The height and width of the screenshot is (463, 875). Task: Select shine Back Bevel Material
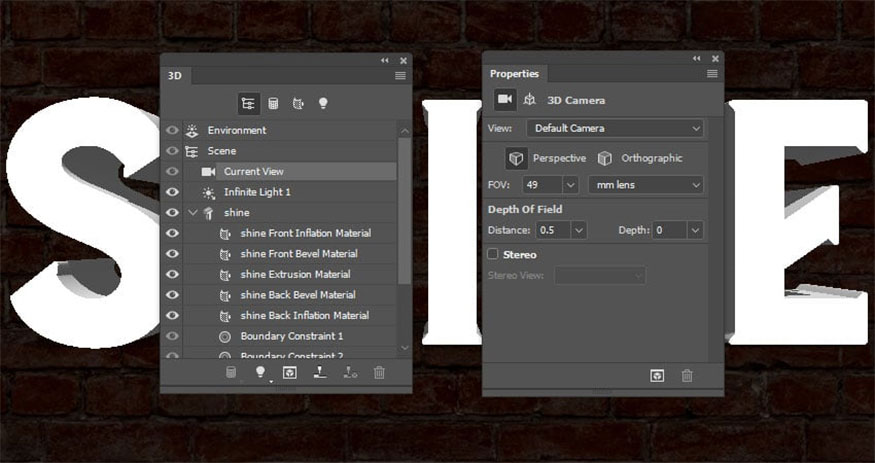pyautogui.click(x=290, y=295)
